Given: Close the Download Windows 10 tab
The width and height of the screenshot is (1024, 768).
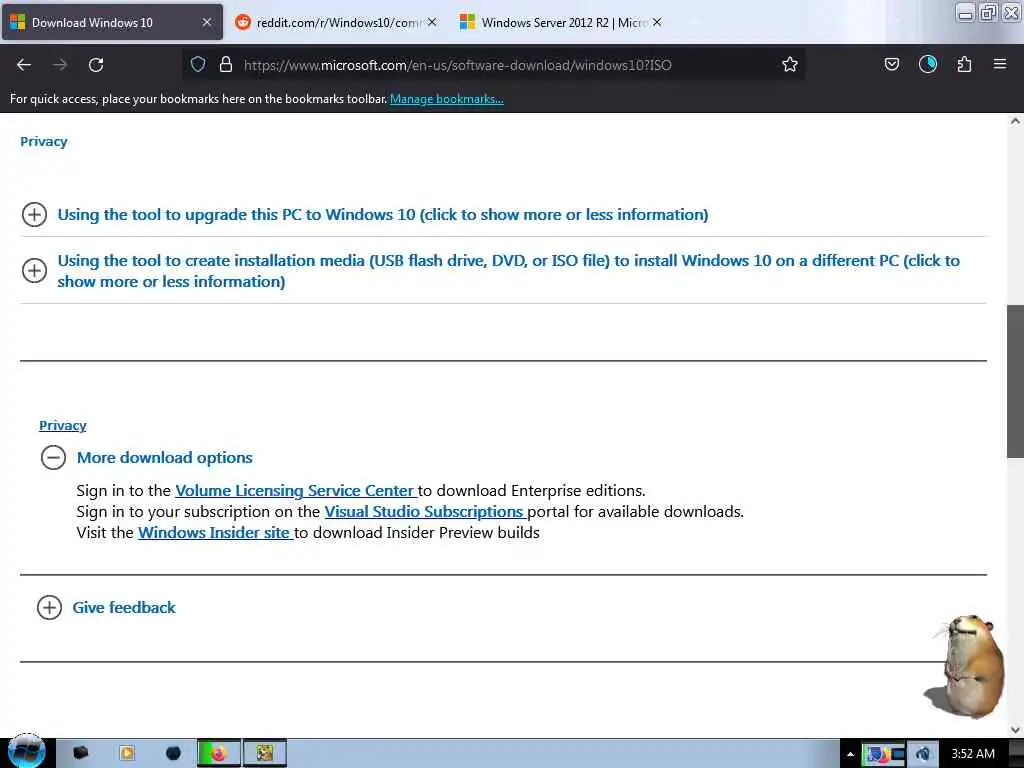Looking at the screenshot, I should point(206,23).
